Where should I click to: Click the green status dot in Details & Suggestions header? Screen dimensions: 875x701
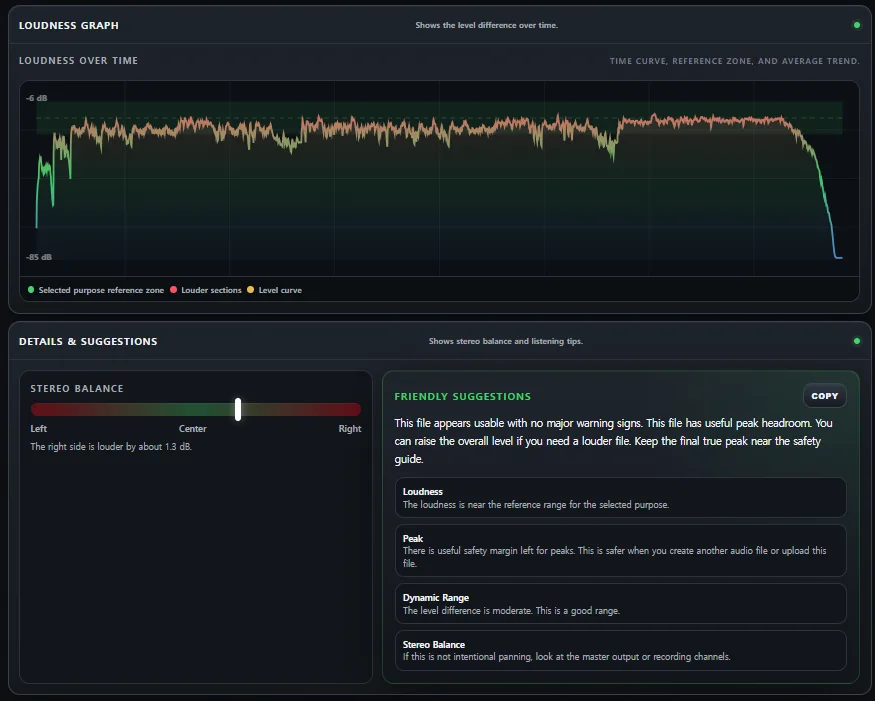pos(857,341)
